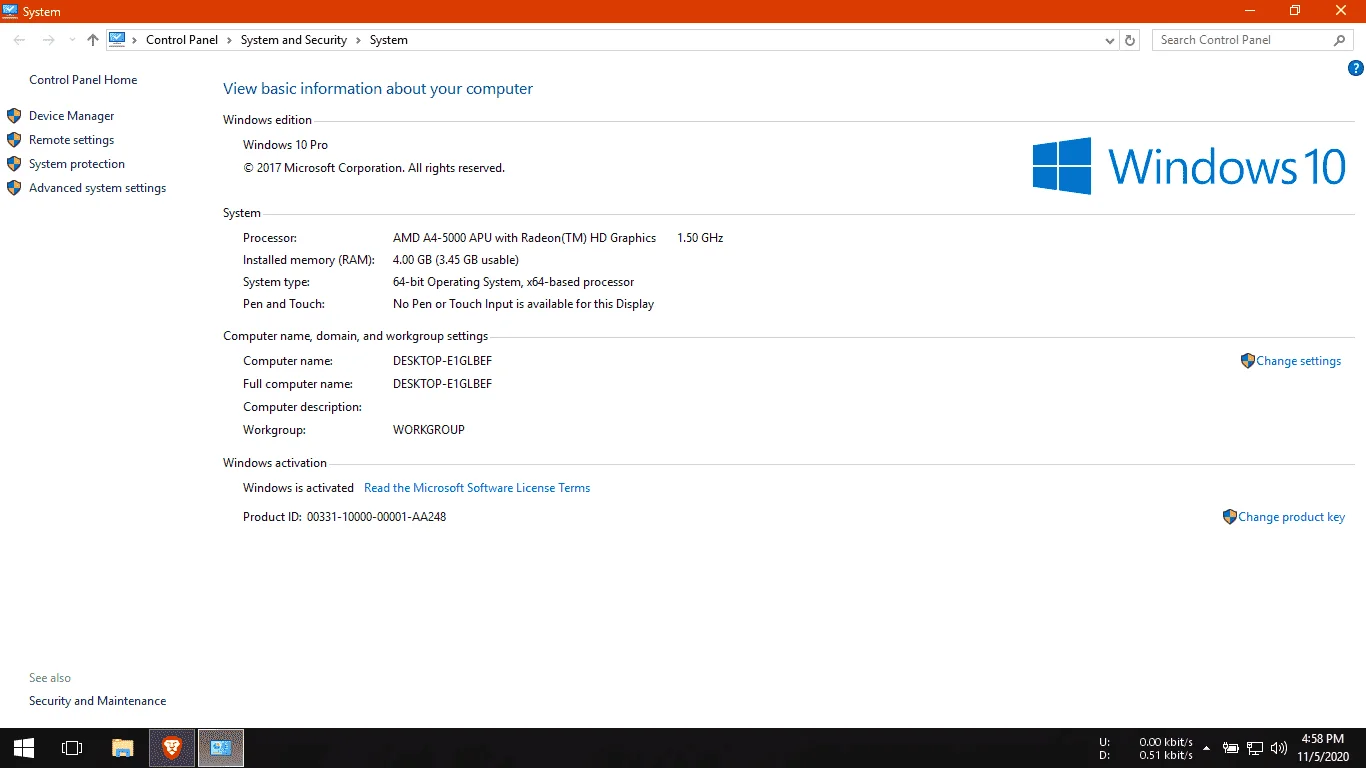This screenshot has width=1366, height=768.
Task: Click the full computer name DESKTOP-E1GLBEF value
Action: pyautogui.click(x=442, y=384)
